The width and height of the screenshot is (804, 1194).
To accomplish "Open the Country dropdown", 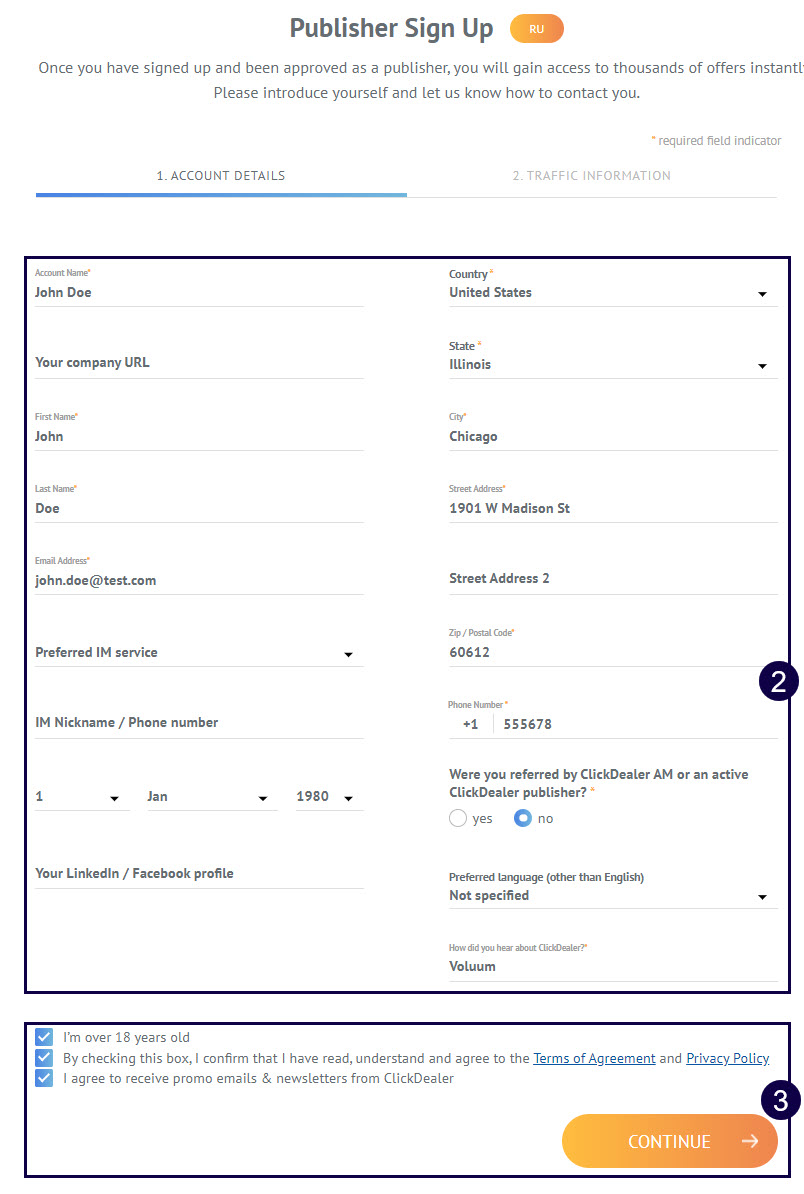I will (612, 293).
